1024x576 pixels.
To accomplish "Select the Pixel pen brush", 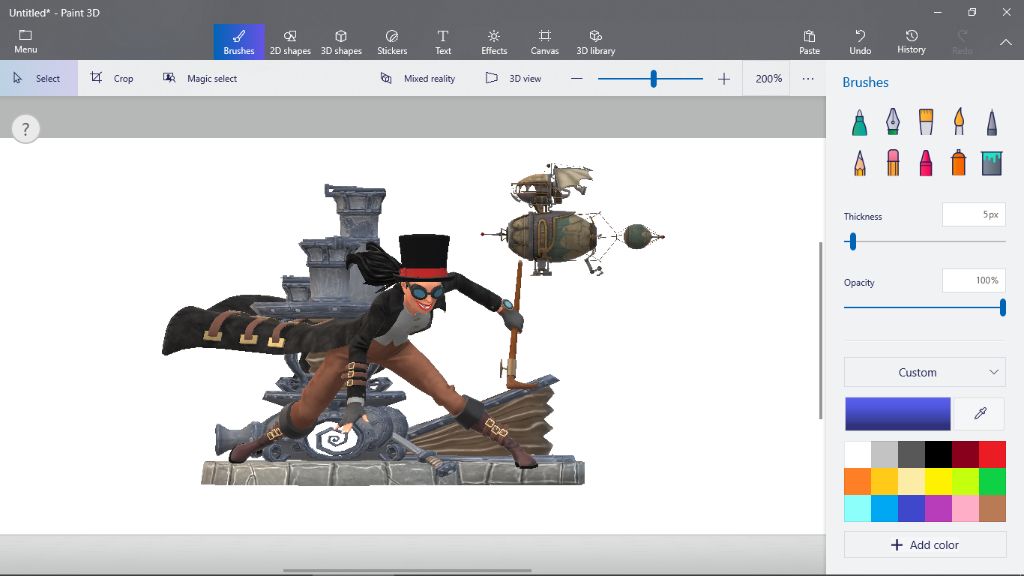I will (x=992, y=122).
